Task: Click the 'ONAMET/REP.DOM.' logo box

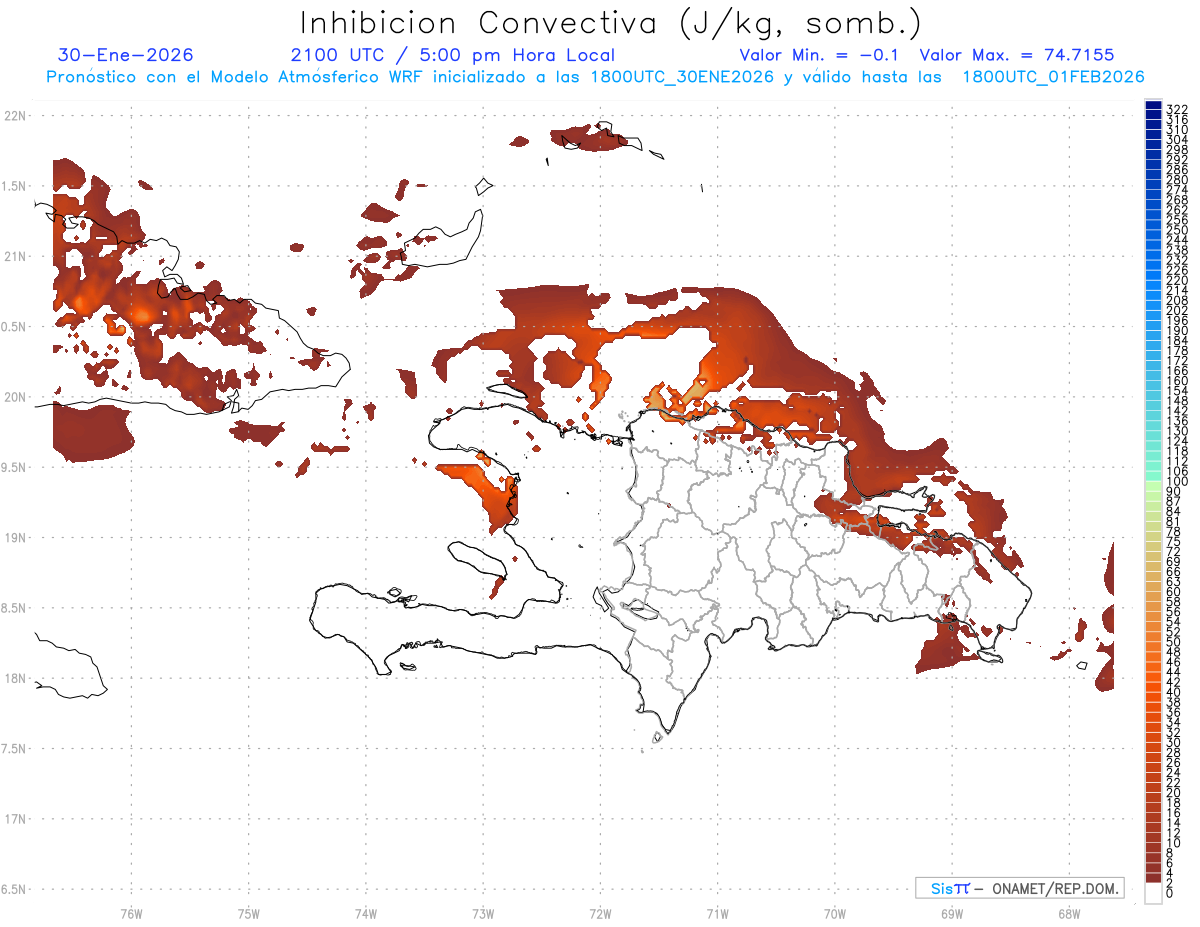Action: coord(1018,888)
